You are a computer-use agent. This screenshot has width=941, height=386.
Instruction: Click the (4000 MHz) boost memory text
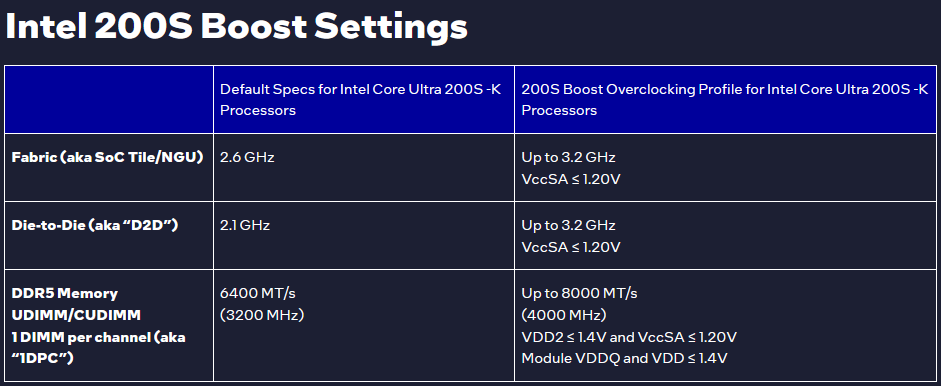pos(564,315)
